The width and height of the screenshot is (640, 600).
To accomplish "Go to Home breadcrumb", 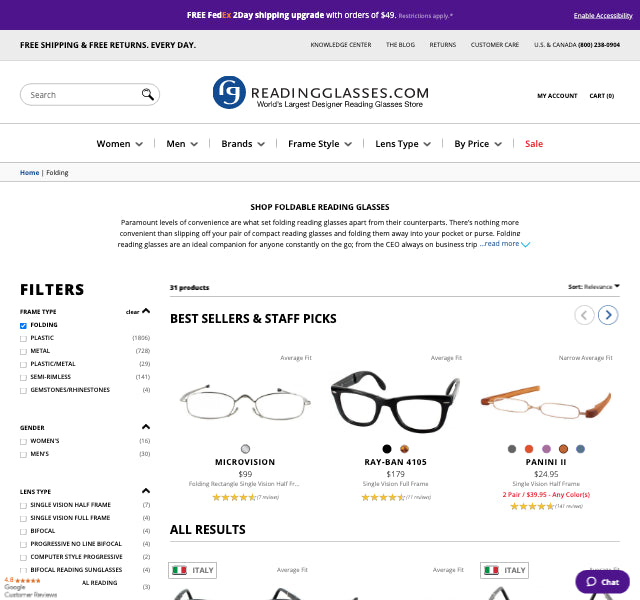I will coord(29,173).
